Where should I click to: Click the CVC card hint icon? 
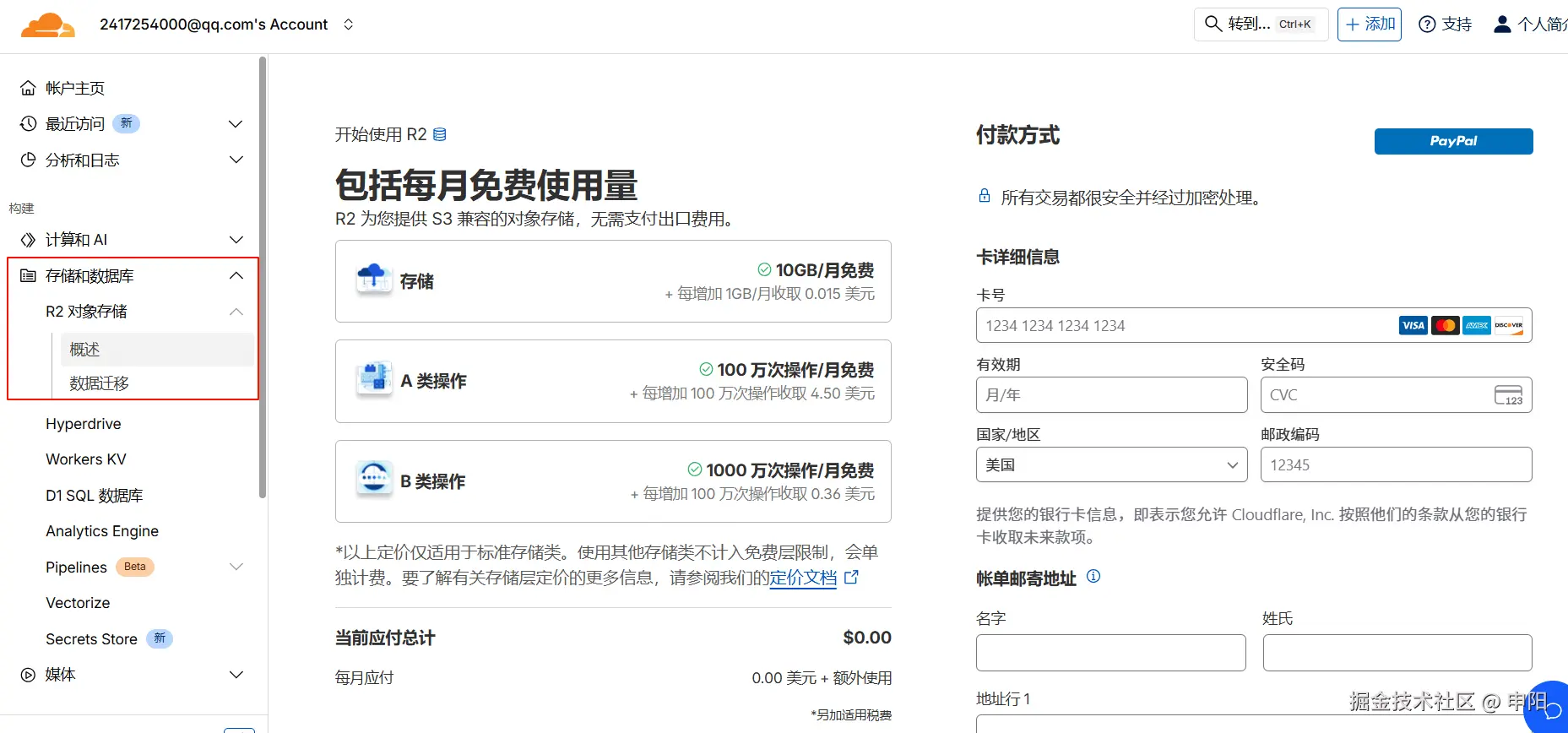tap(1508, 395)
